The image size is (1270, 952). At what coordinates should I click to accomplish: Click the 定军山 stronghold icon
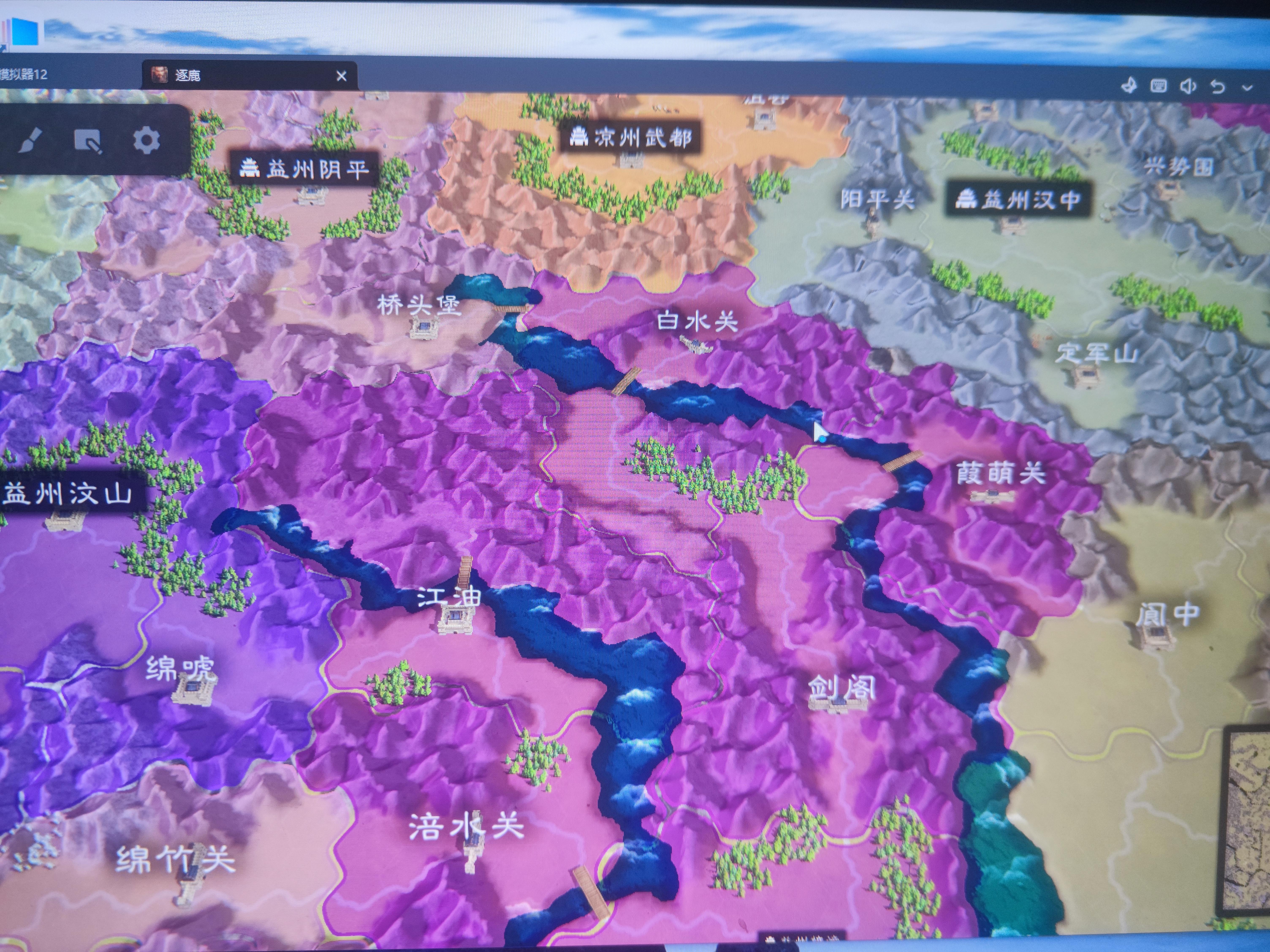point(1085,376)
